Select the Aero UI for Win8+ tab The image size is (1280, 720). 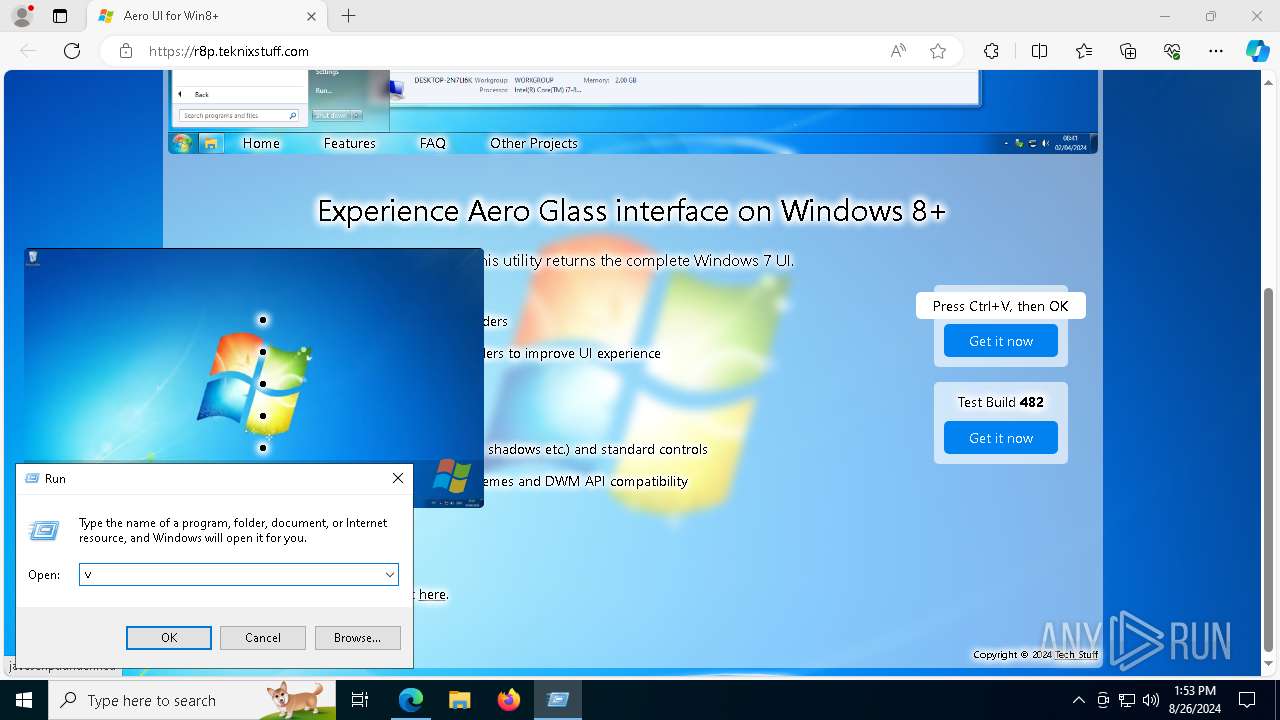pos(207,16)
